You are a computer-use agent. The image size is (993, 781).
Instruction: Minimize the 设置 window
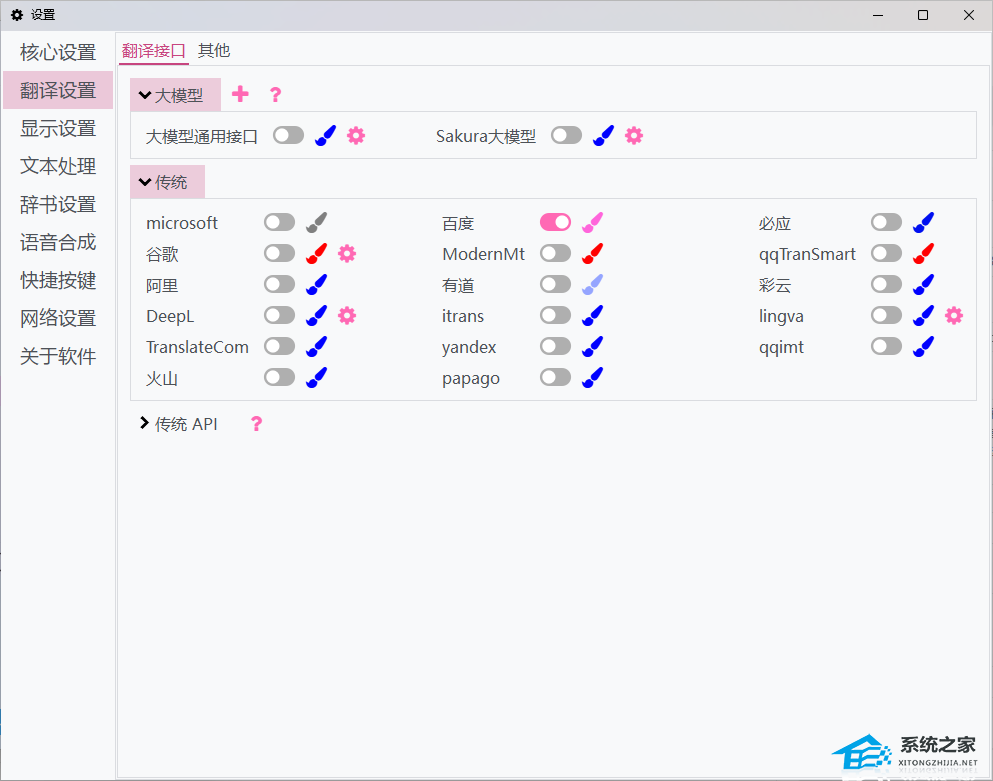click(878, 15)
